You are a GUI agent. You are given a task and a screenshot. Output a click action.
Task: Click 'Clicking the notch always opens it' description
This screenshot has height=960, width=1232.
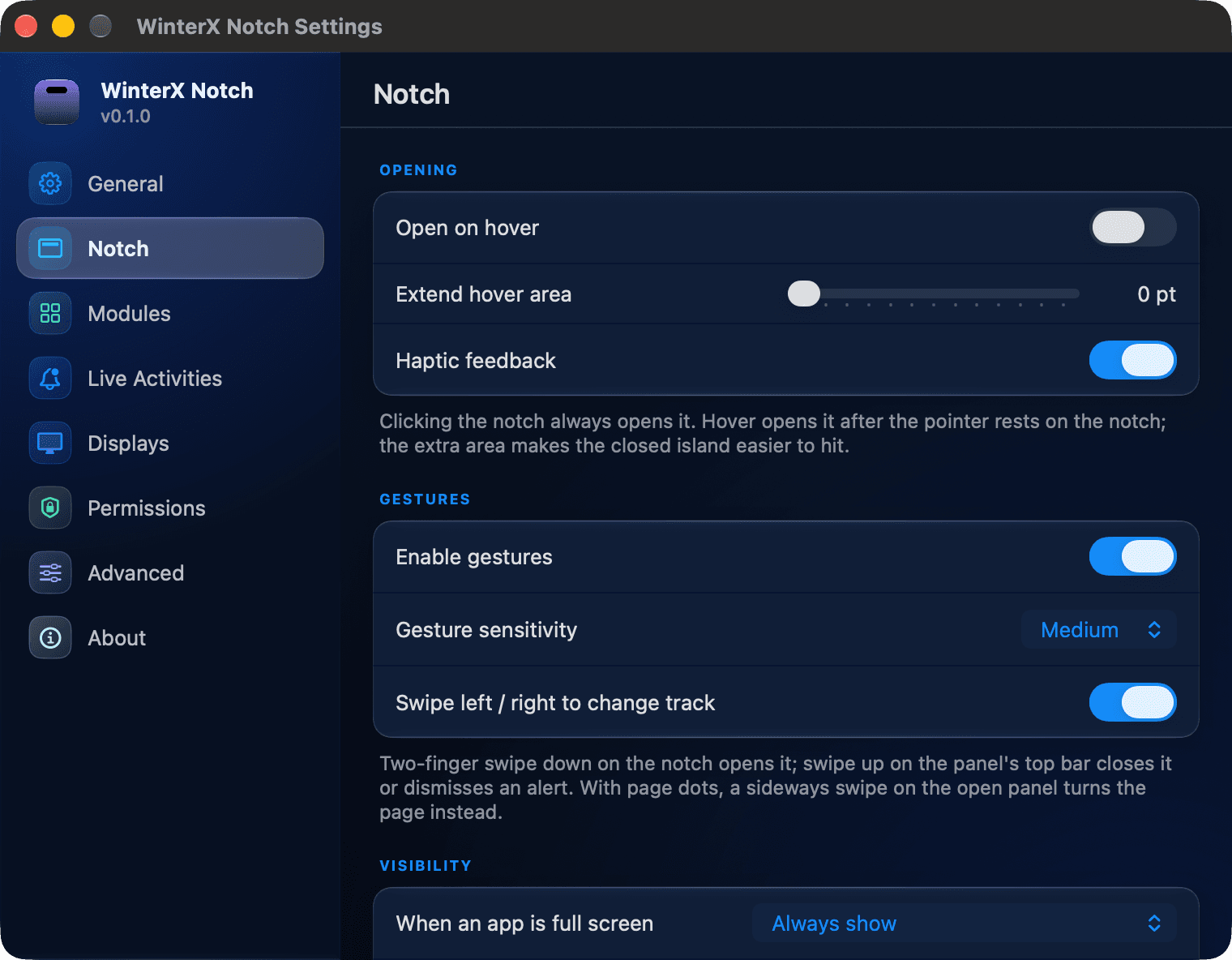(772, 434)
